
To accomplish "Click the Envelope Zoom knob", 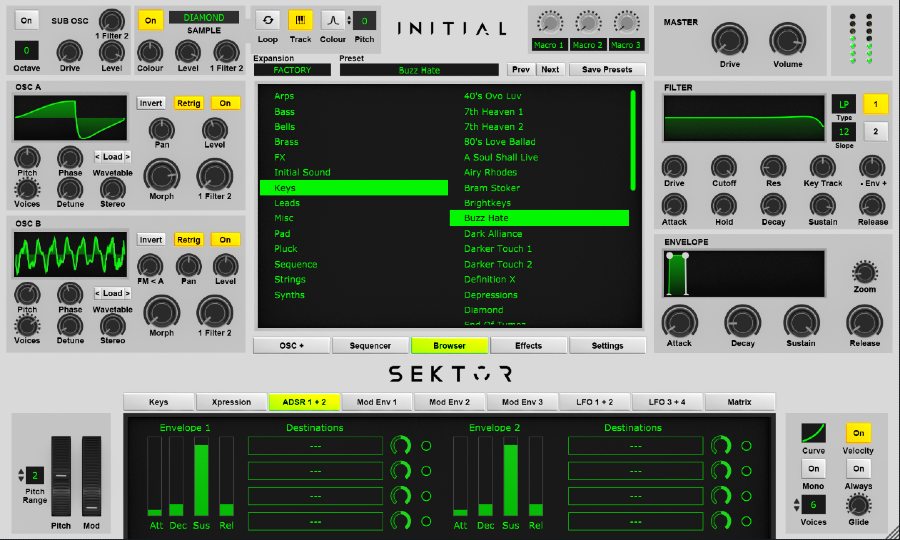I will coord(864,272).
